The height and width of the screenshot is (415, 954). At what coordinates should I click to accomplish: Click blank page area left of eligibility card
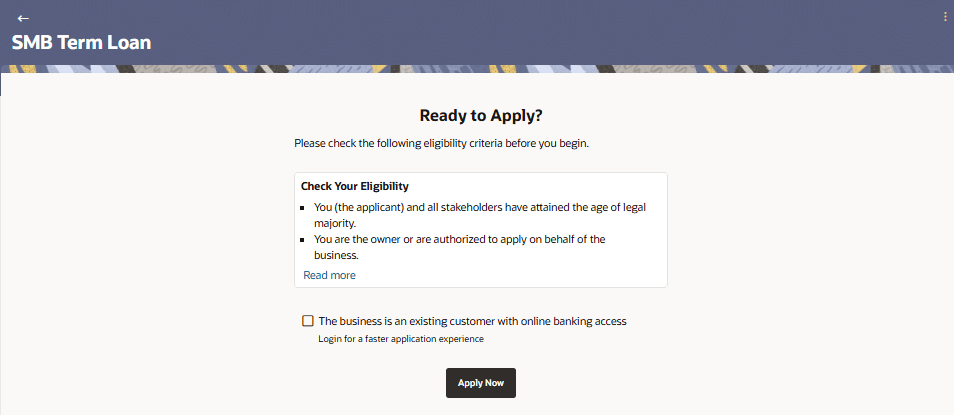[140, 230]
